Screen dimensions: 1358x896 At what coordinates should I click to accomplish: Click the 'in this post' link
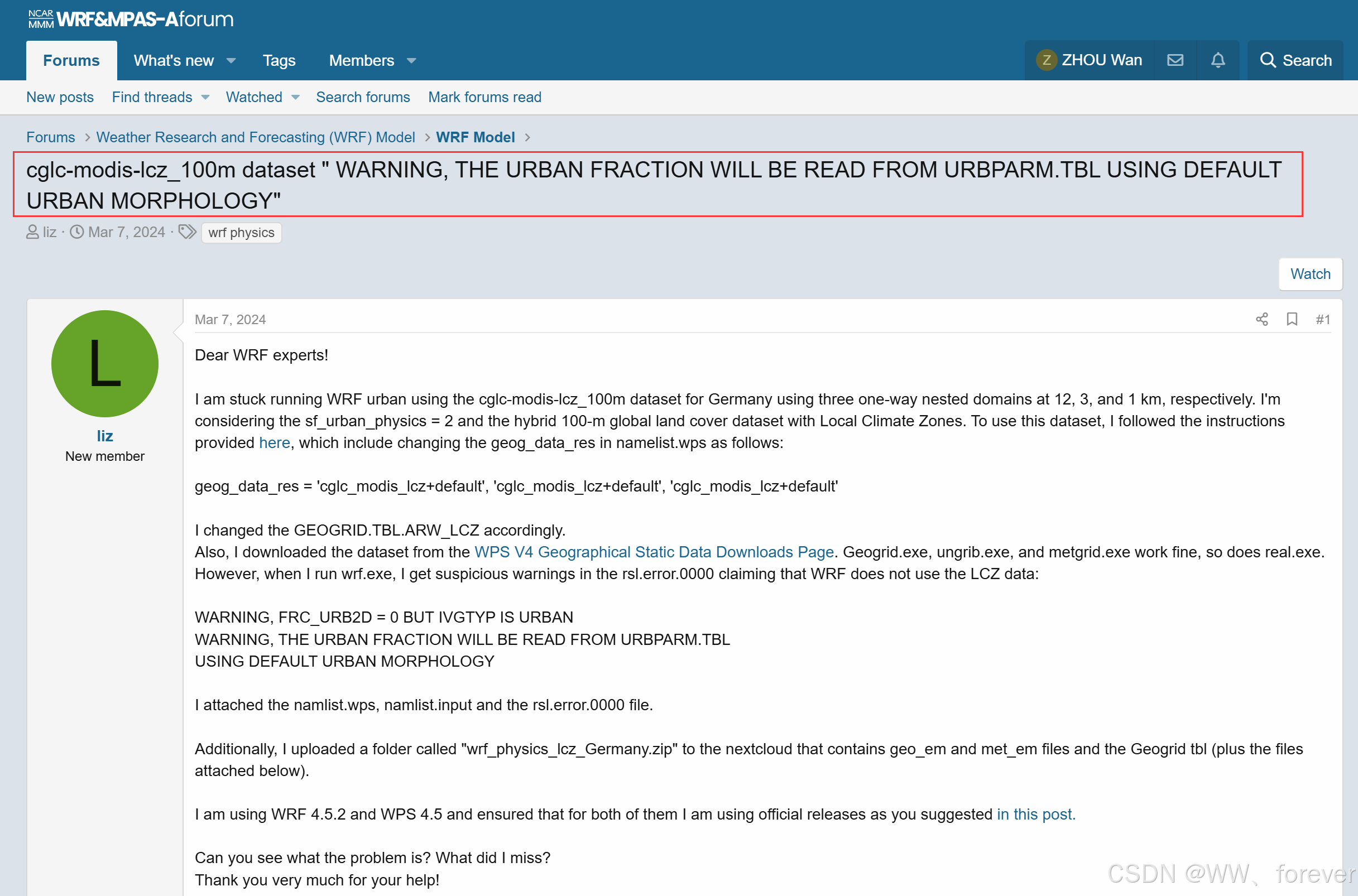point(1035,814)
